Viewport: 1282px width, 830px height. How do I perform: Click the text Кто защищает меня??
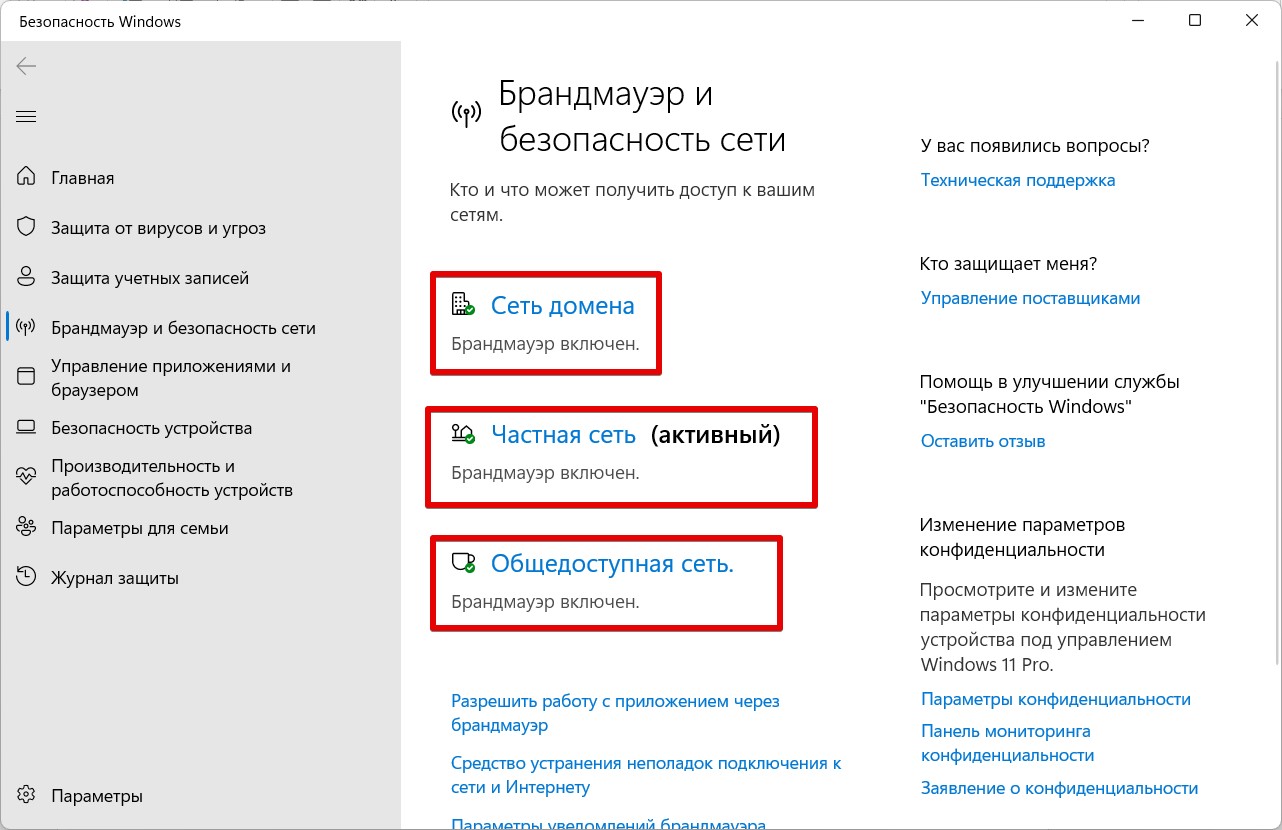[1008, 264]
